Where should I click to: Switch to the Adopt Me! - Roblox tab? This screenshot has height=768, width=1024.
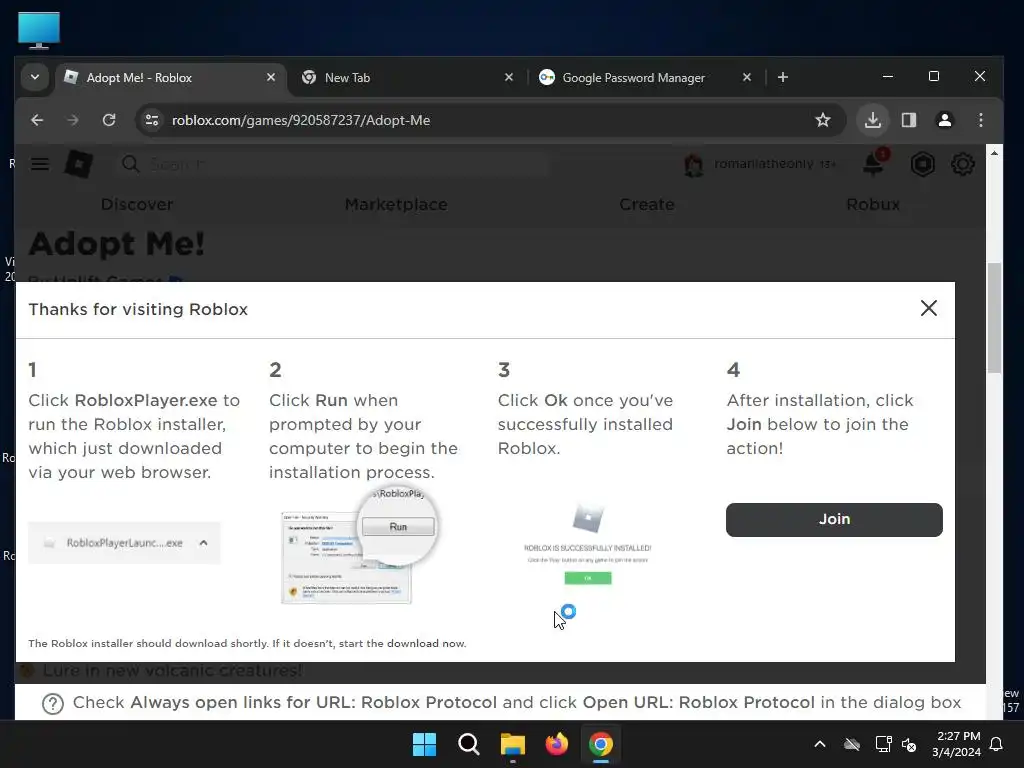[x=171, y=78]
